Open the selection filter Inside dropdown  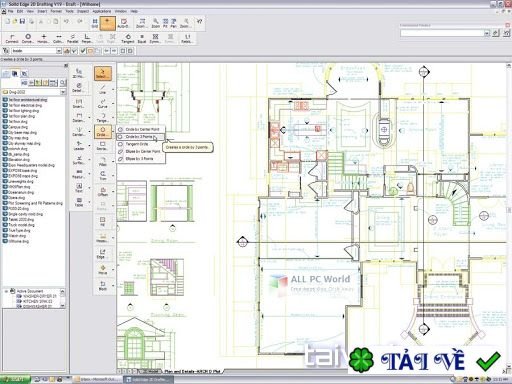pyautogui.click(x=59, y=51)
